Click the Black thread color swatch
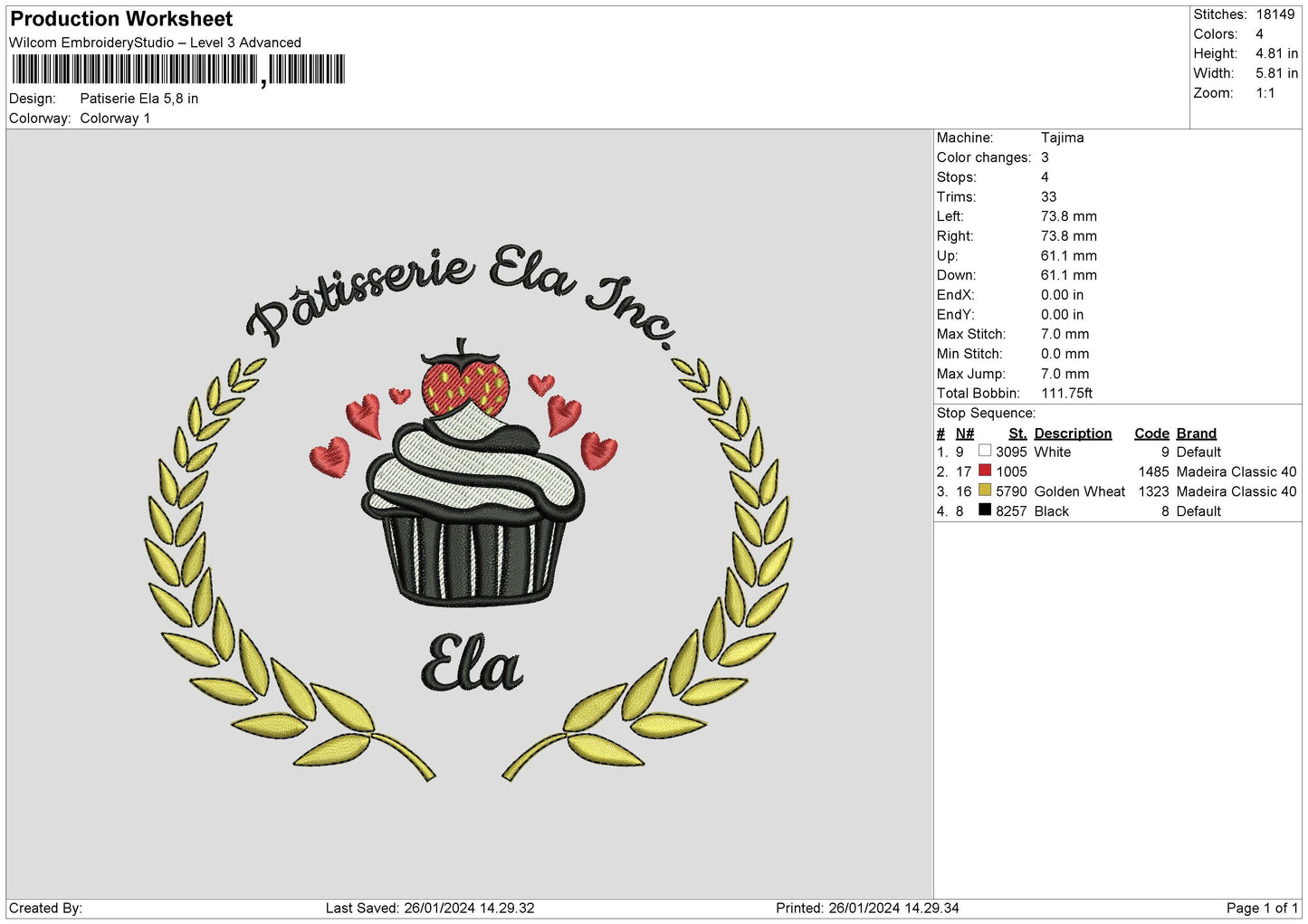This screenshot has height=924, width=1308. (x=985, y=510)
